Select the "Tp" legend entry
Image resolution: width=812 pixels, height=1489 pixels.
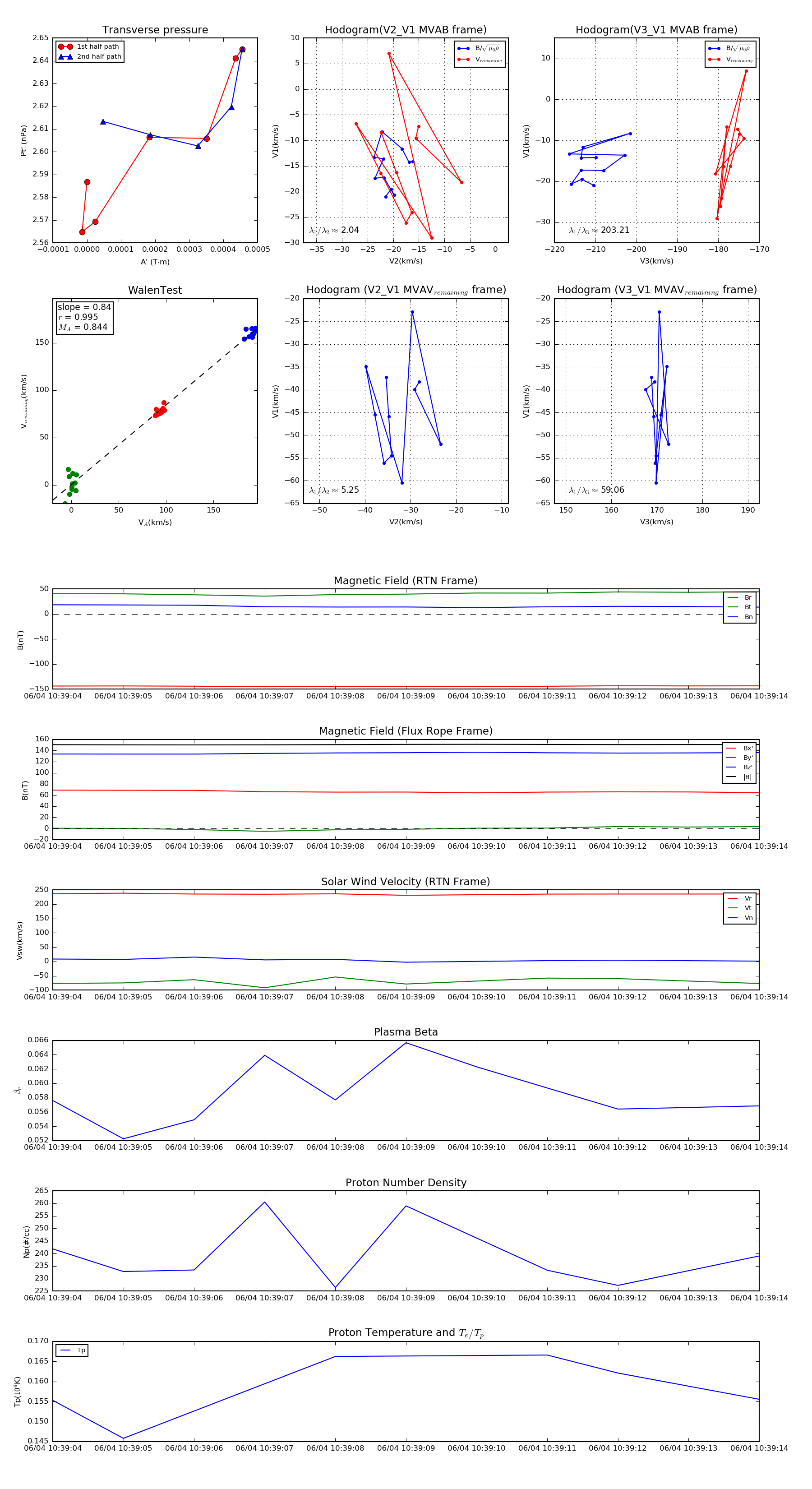72,1351
